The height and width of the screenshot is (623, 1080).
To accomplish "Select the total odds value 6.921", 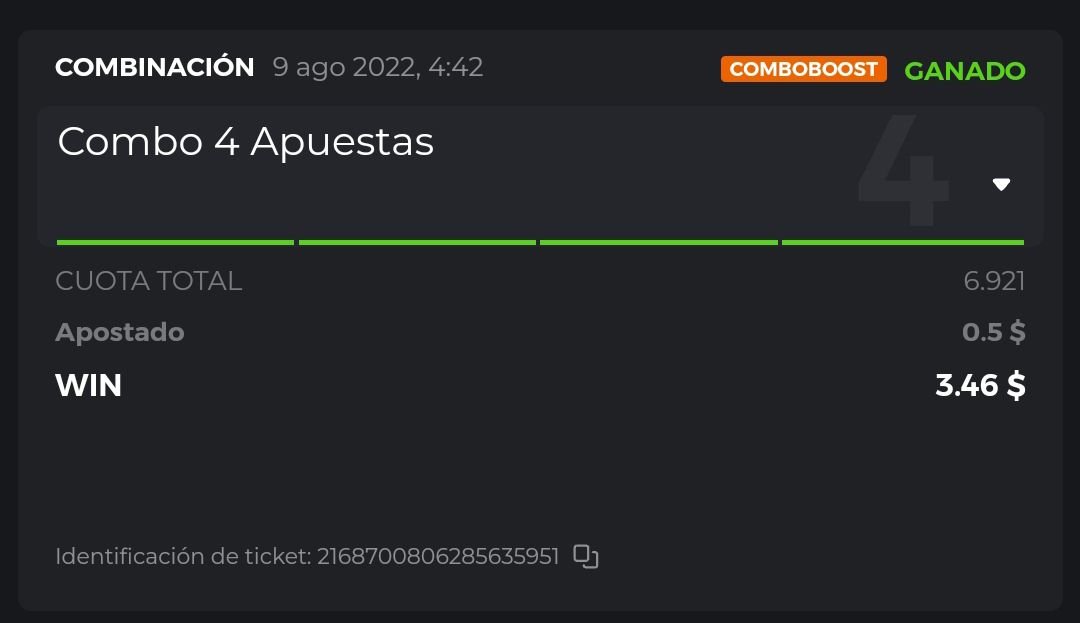I will pos(994,281).
